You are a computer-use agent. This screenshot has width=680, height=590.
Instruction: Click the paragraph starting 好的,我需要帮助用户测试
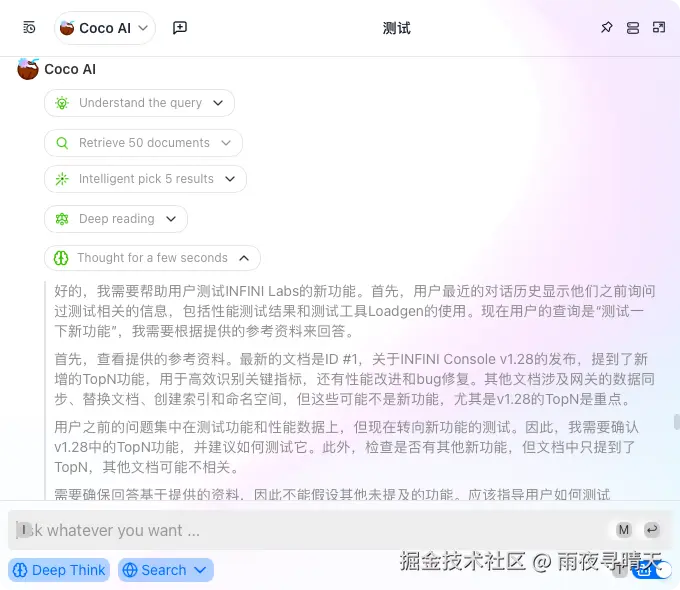355,311
